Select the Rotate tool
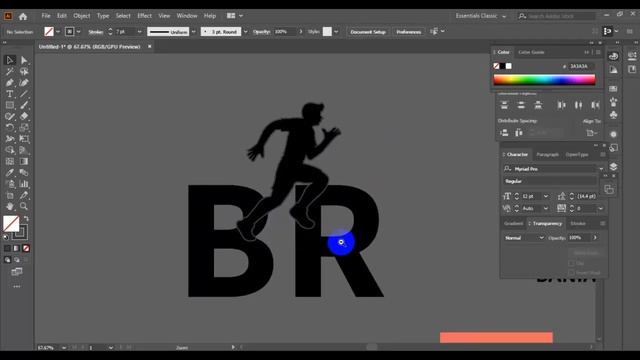Viewport: 640px width, 360px height. 9,128
